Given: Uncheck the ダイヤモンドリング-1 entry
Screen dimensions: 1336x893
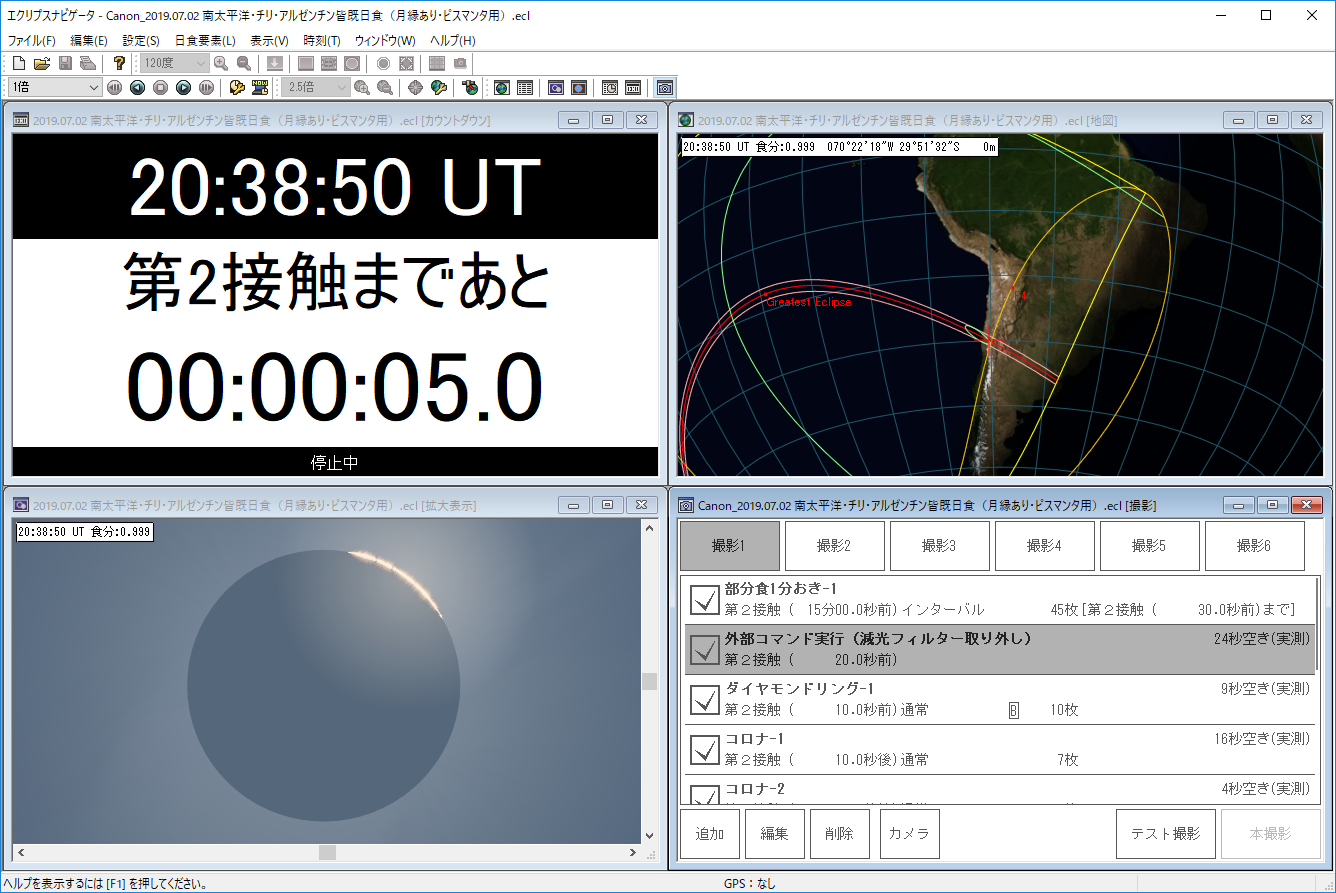Looking at the screenshot, I should coord(705,700).
